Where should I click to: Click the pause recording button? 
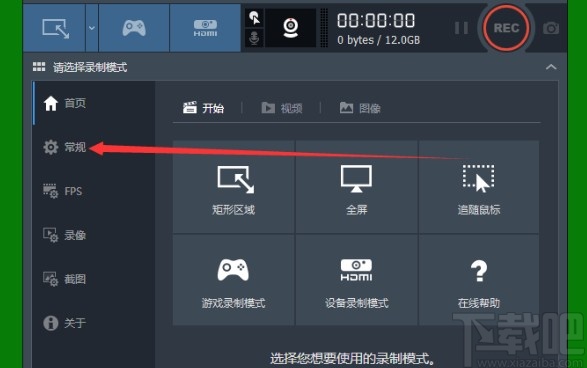pos(461,28)
